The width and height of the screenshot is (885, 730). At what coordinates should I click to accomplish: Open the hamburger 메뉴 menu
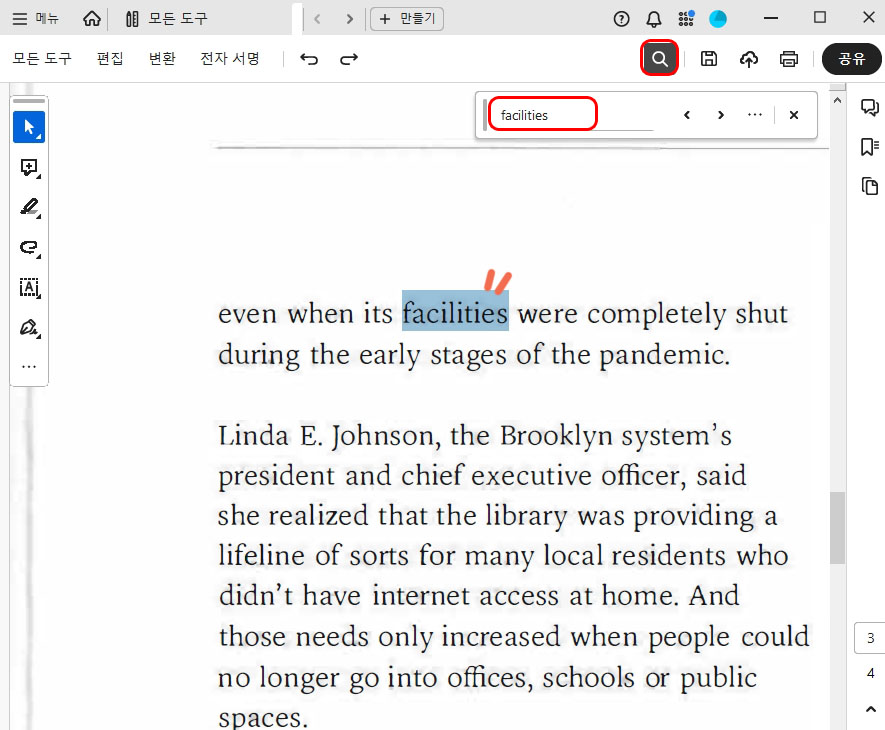click(35, 19)
